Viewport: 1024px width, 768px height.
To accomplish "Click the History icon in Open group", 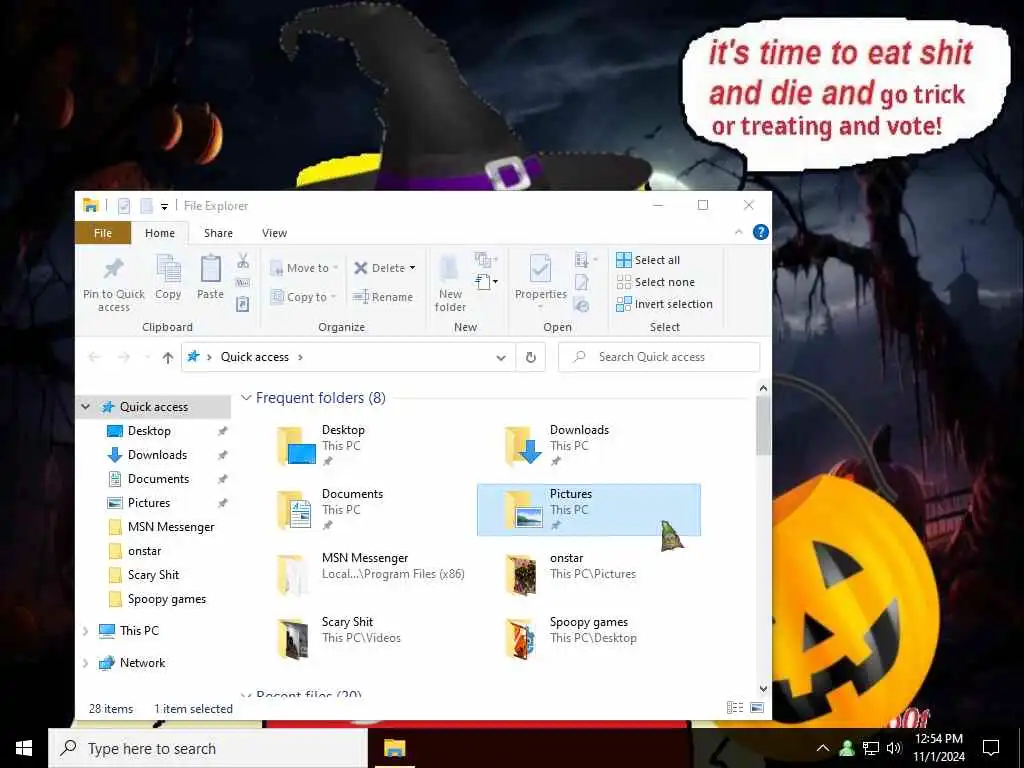I will 581,304.
